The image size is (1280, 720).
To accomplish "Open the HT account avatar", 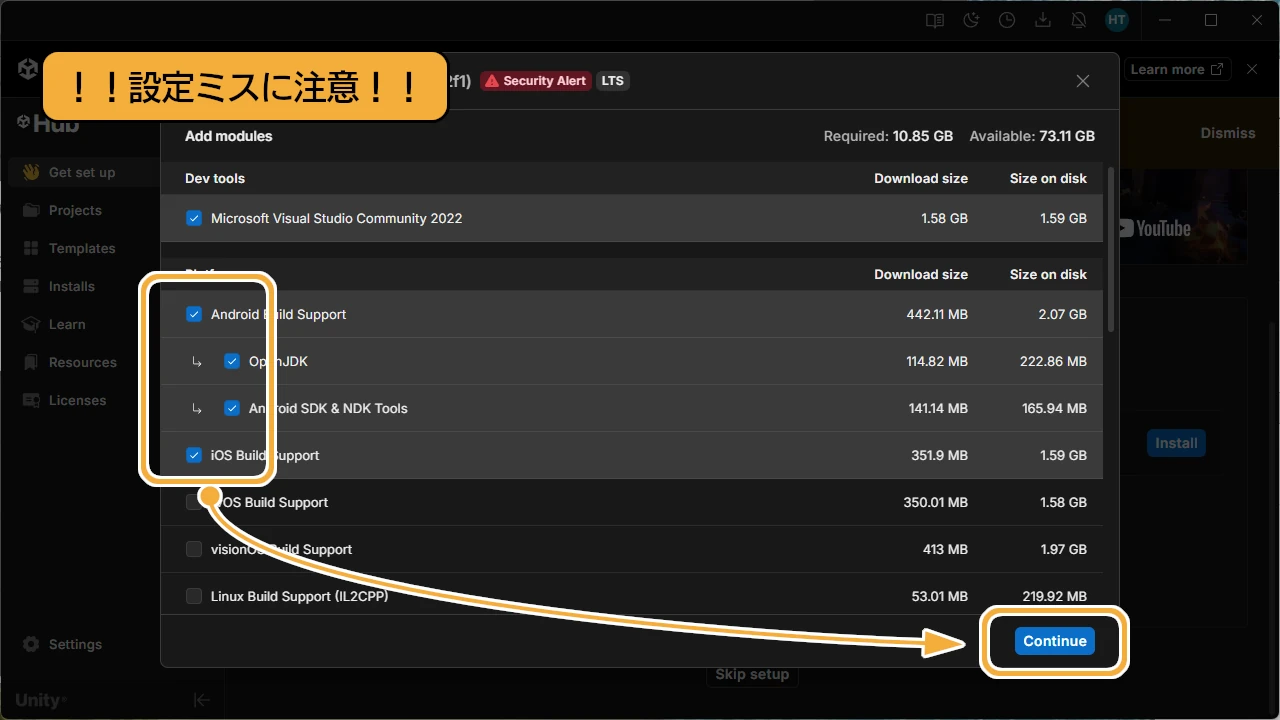I will (x=1117, y=20).
